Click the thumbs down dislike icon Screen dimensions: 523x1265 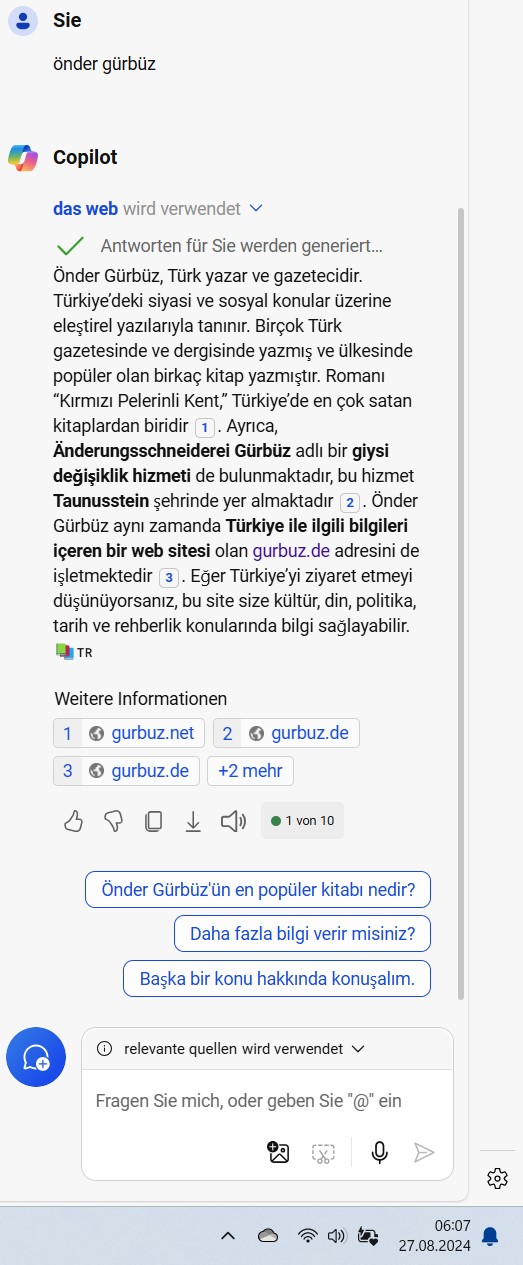113,821
